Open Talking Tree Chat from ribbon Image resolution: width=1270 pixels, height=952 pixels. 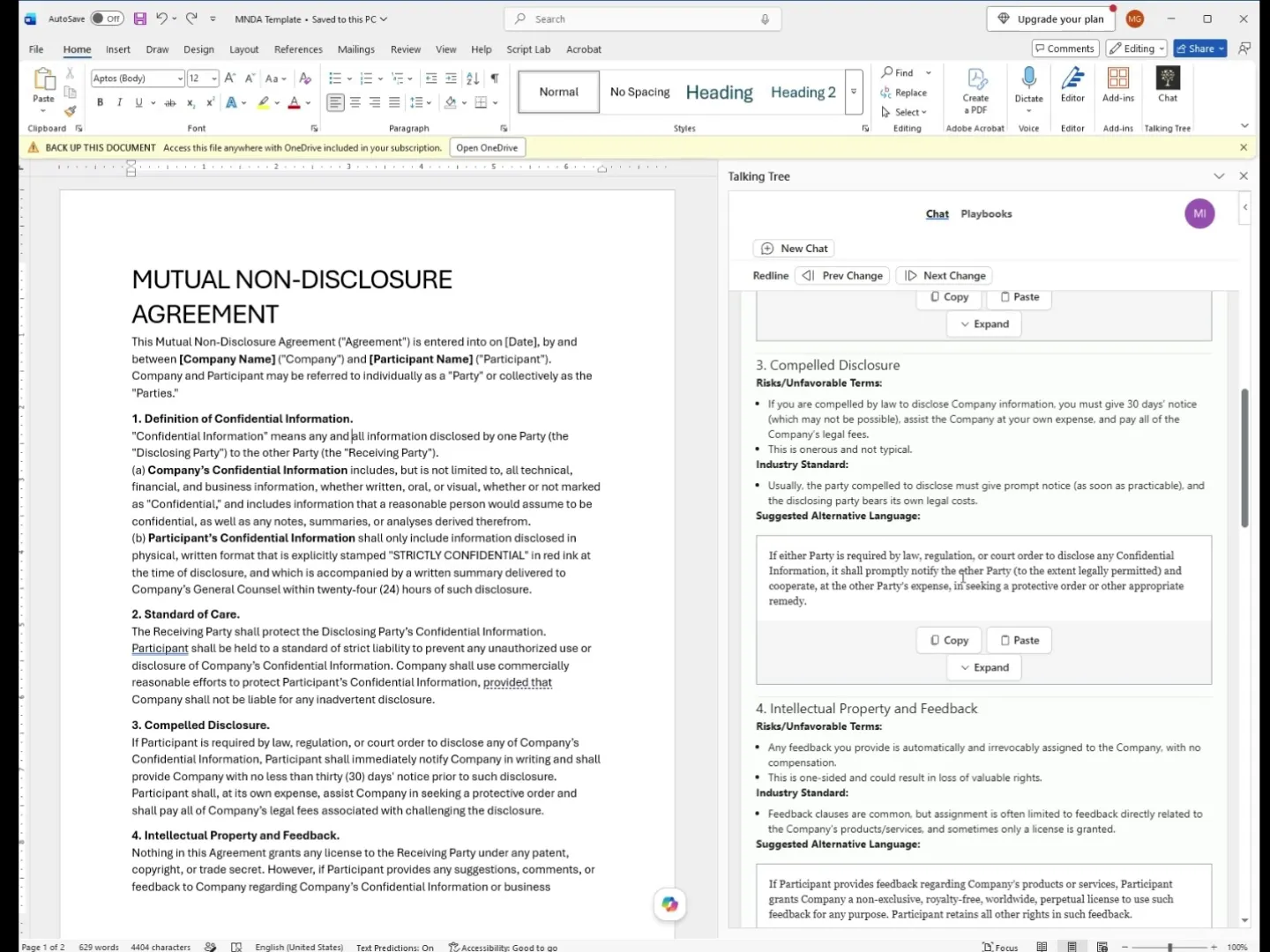tap(1168, 86)
